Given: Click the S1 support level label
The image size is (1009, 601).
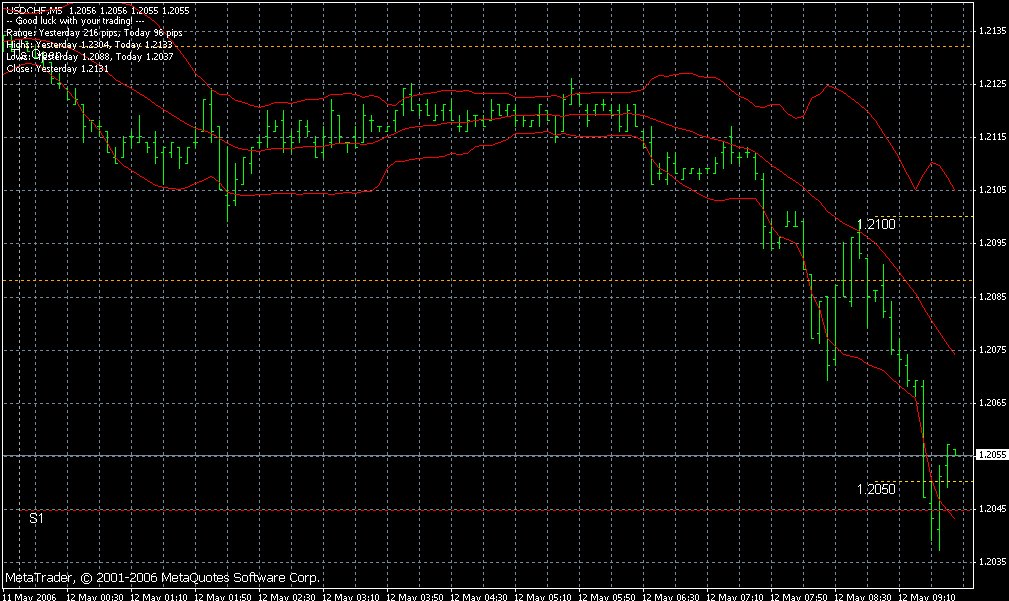Looking at the screenshot, I should [x=36, y=518].
